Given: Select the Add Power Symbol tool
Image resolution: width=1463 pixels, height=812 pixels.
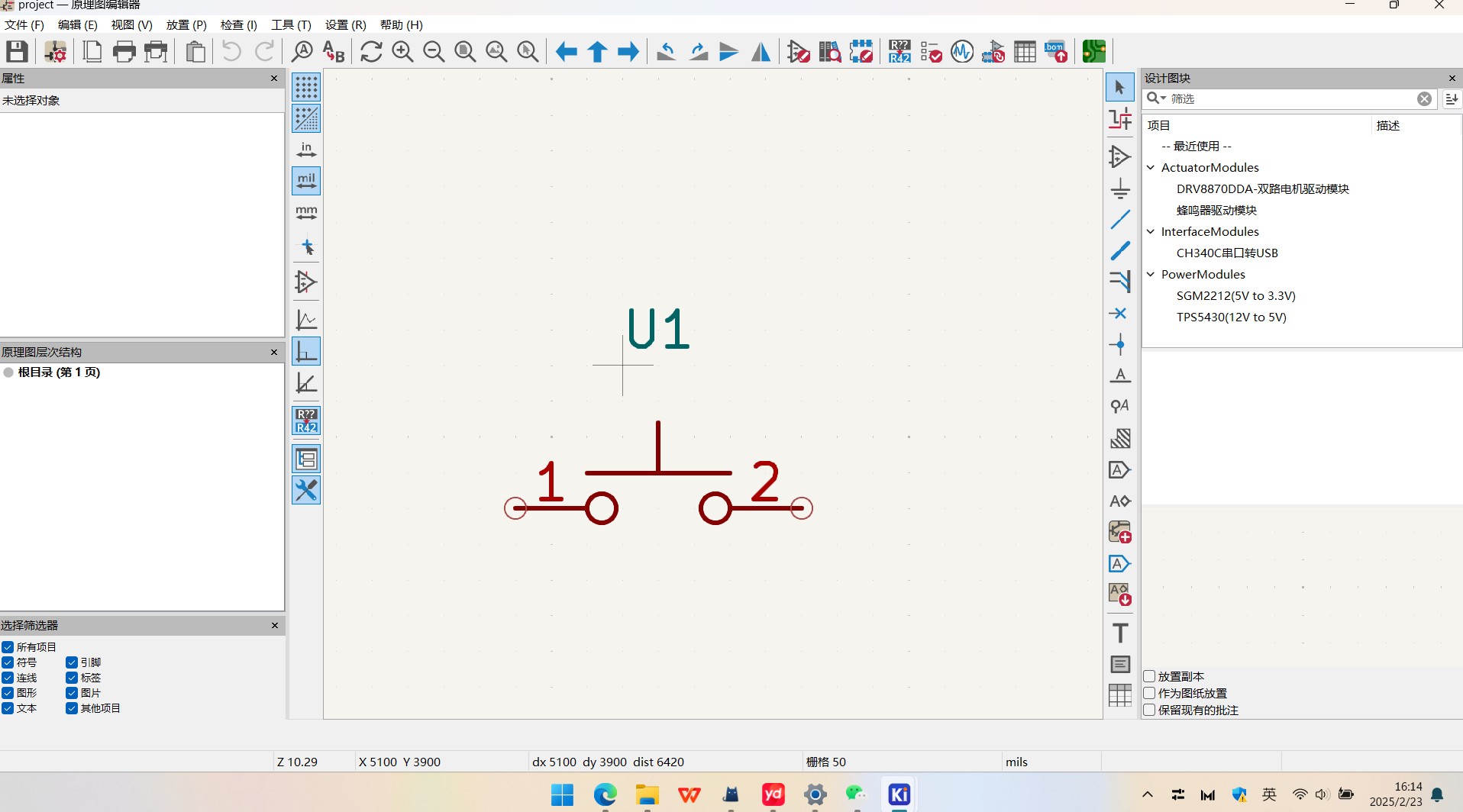Looking at the screenshot, I should [1119, 188].
